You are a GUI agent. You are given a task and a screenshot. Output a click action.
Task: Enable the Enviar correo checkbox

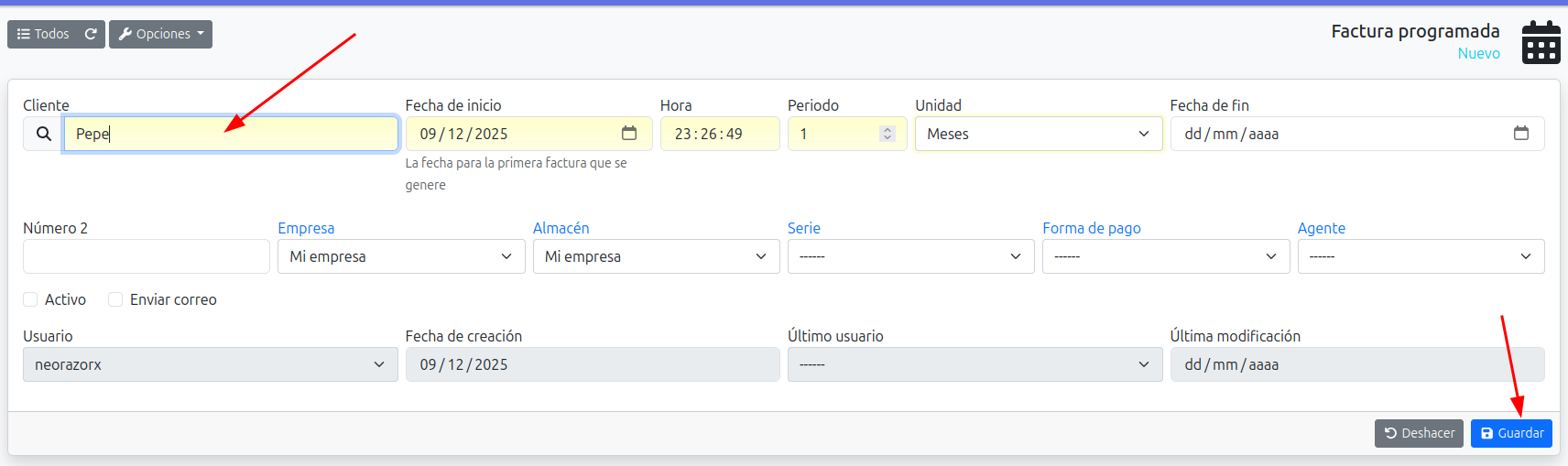(x=115, y=299)
